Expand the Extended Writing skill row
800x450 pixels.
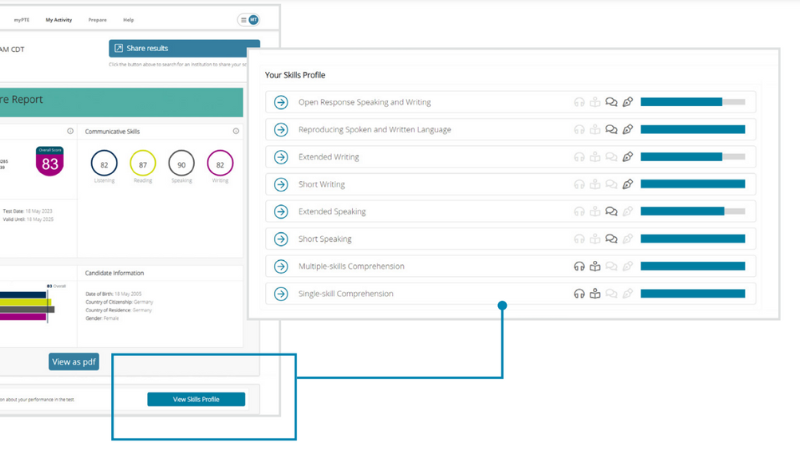(281, 157)
